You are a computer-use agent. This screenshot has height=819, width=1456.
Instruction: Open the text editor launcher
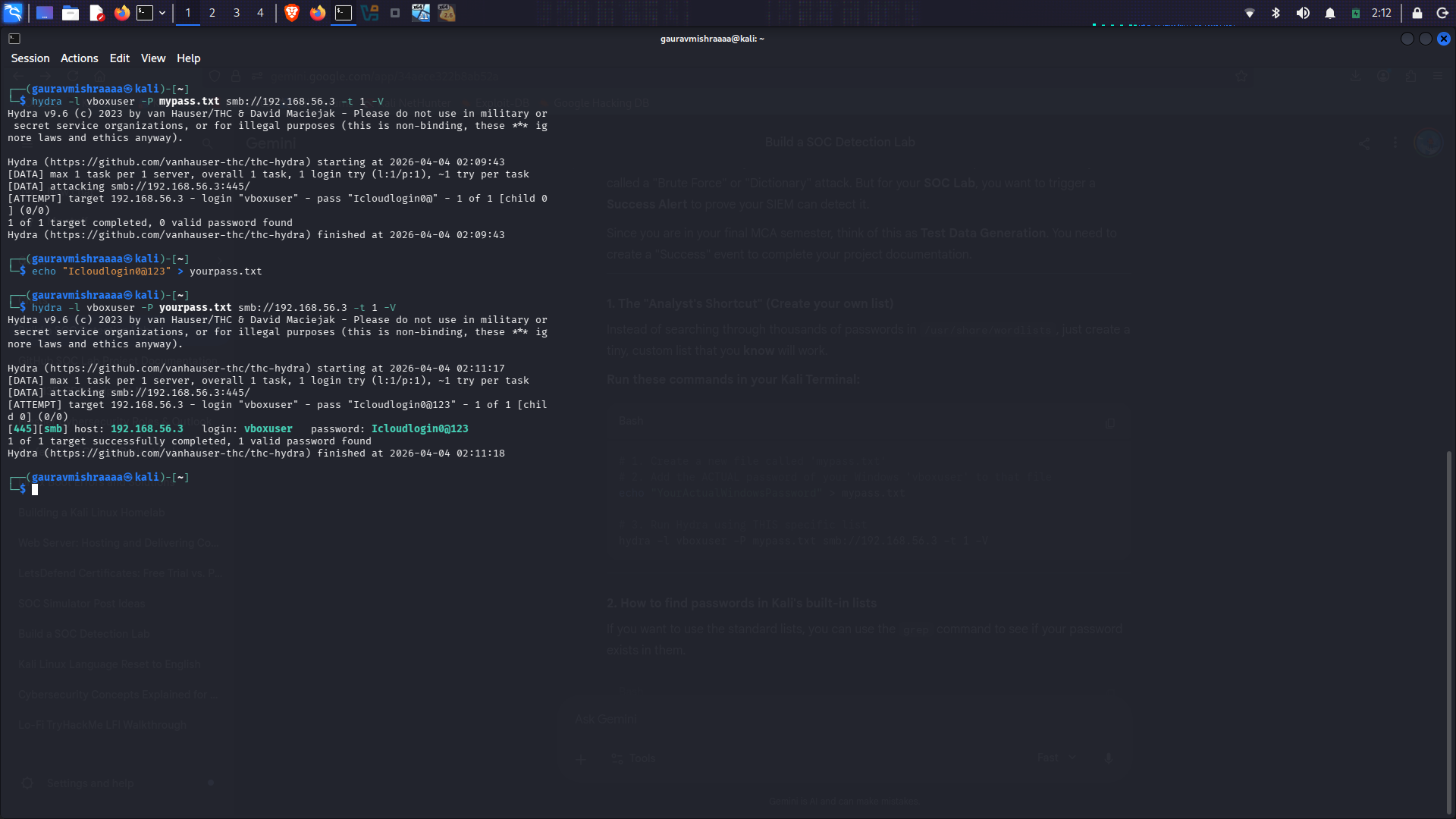tap(96, 13)
